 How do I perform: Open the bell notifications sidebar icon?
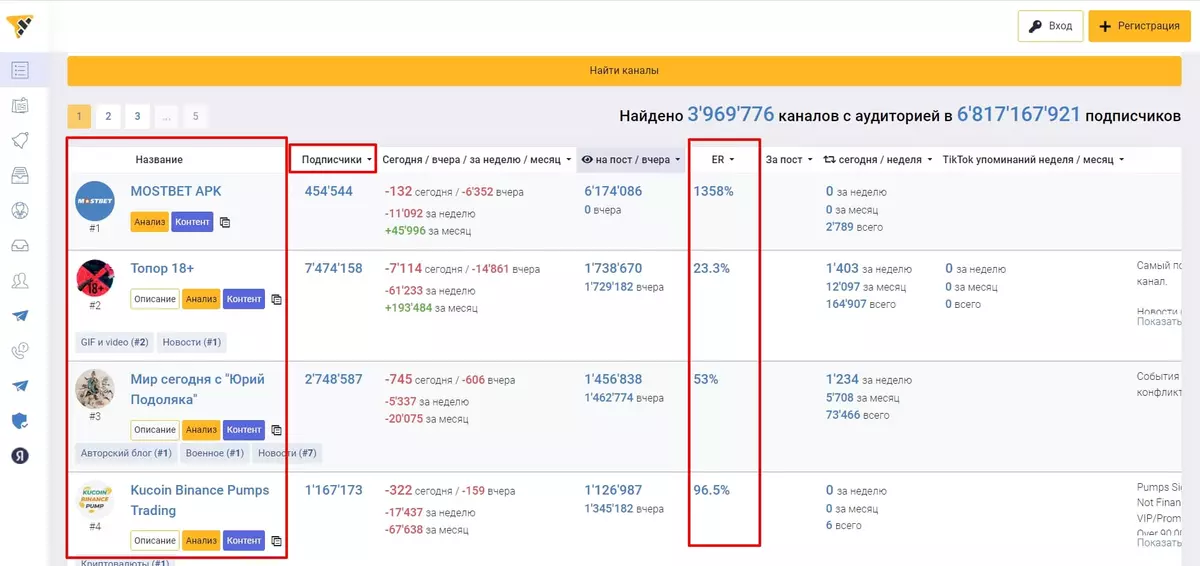(20, 140)
